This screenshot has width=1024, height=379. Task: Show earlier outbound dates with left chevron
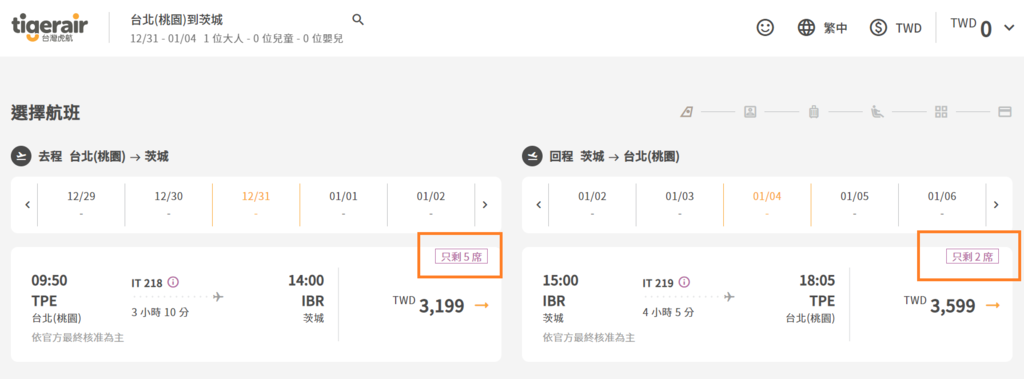pos(27,205)
